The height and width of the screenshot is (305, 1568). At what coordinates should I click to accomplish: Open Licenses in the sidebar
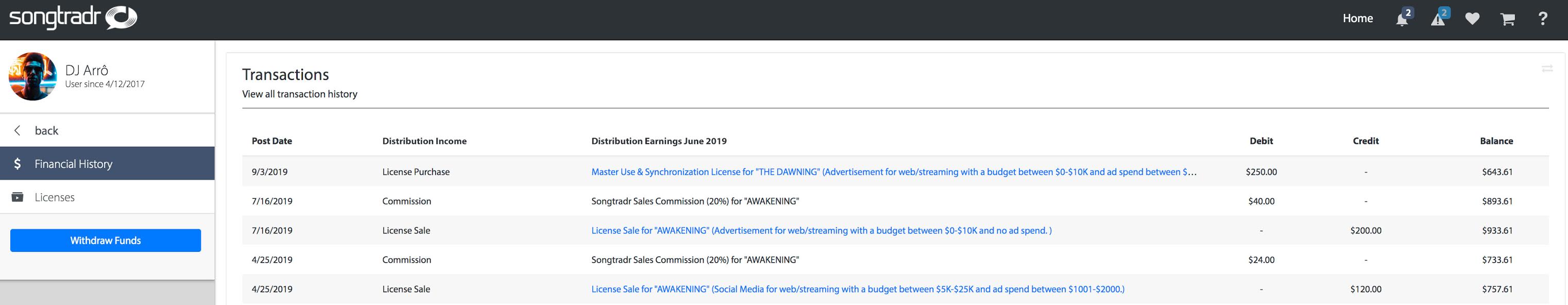pos(107,197)
